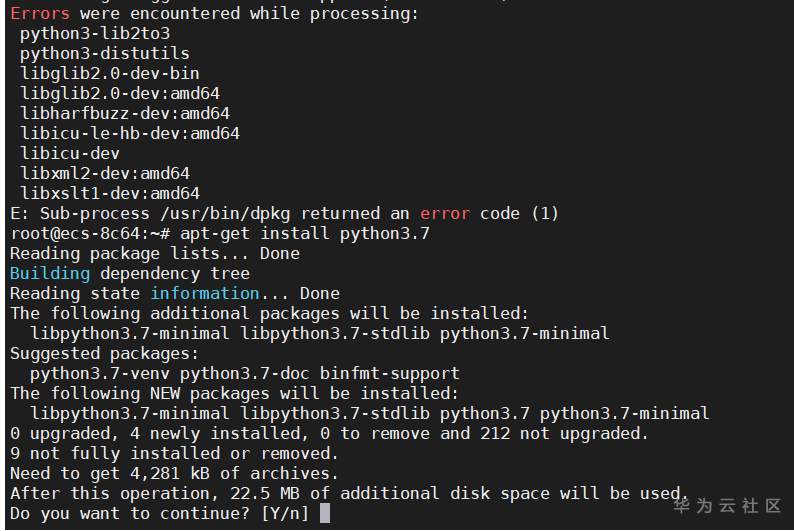The height and width of the screenshot is (531, 794).
Task: Click the [Y/n] prompt text
Action: point(285,513)
